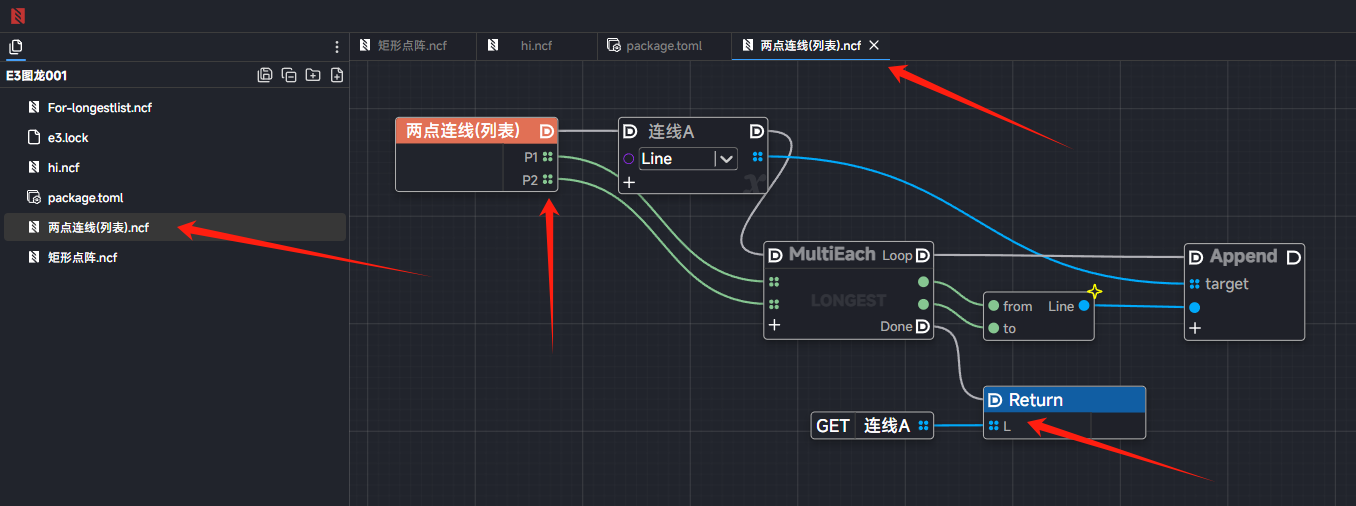This screenshot has width=1356, height=506.
Task: Open e3.lock from the file list
Action: coord(68,137)
